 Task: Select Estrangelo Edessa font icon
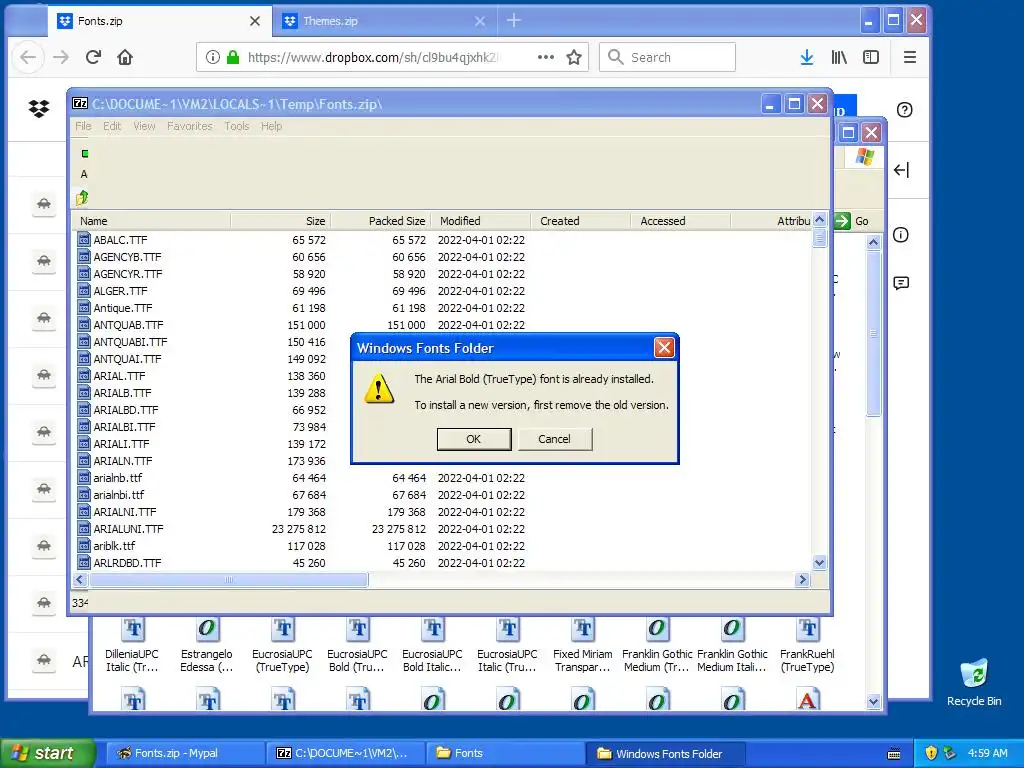point(207,630)
